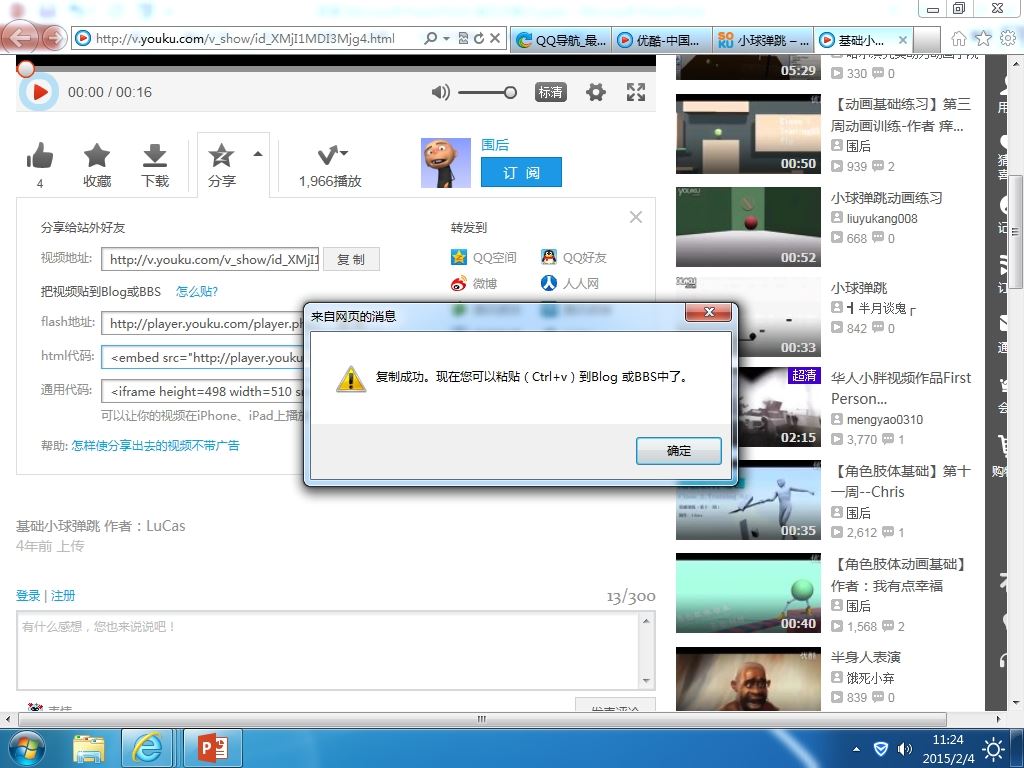Select the html代码 embed field
This screenshot has height=768, width=1024.
204,357
